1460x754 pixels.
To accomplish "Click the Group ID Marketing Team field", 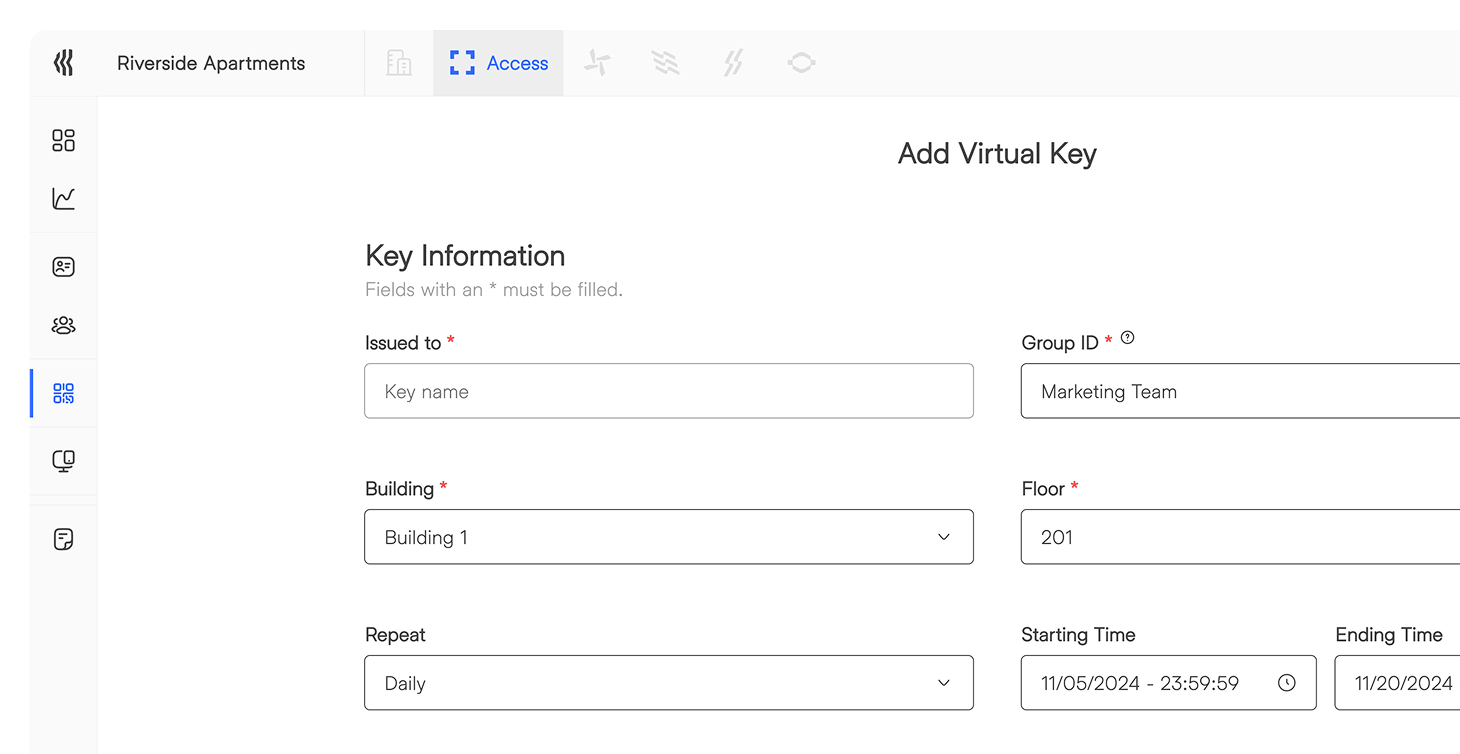I will (1240, 391).
